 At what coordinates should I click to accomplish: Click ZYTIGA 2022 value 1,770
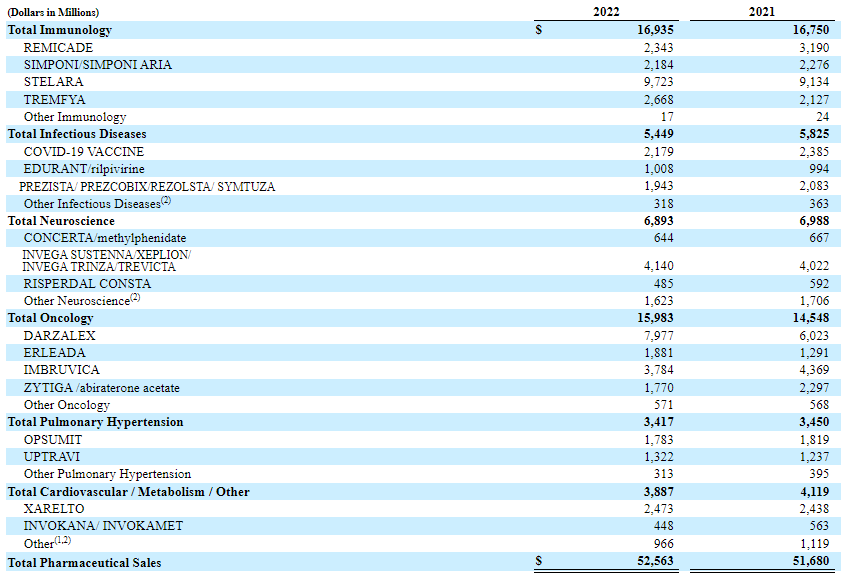[x=659, y=388]
